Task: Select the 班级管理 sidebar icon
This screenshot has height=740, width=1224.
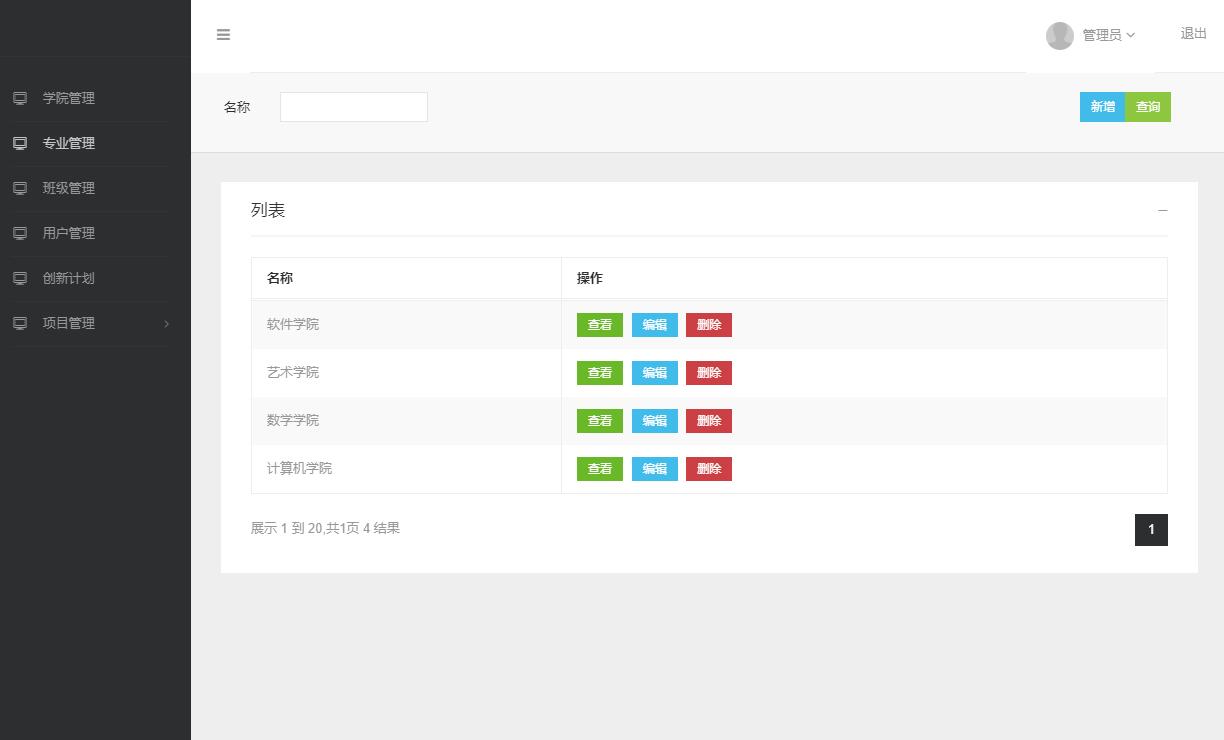Action: [18, 188]
